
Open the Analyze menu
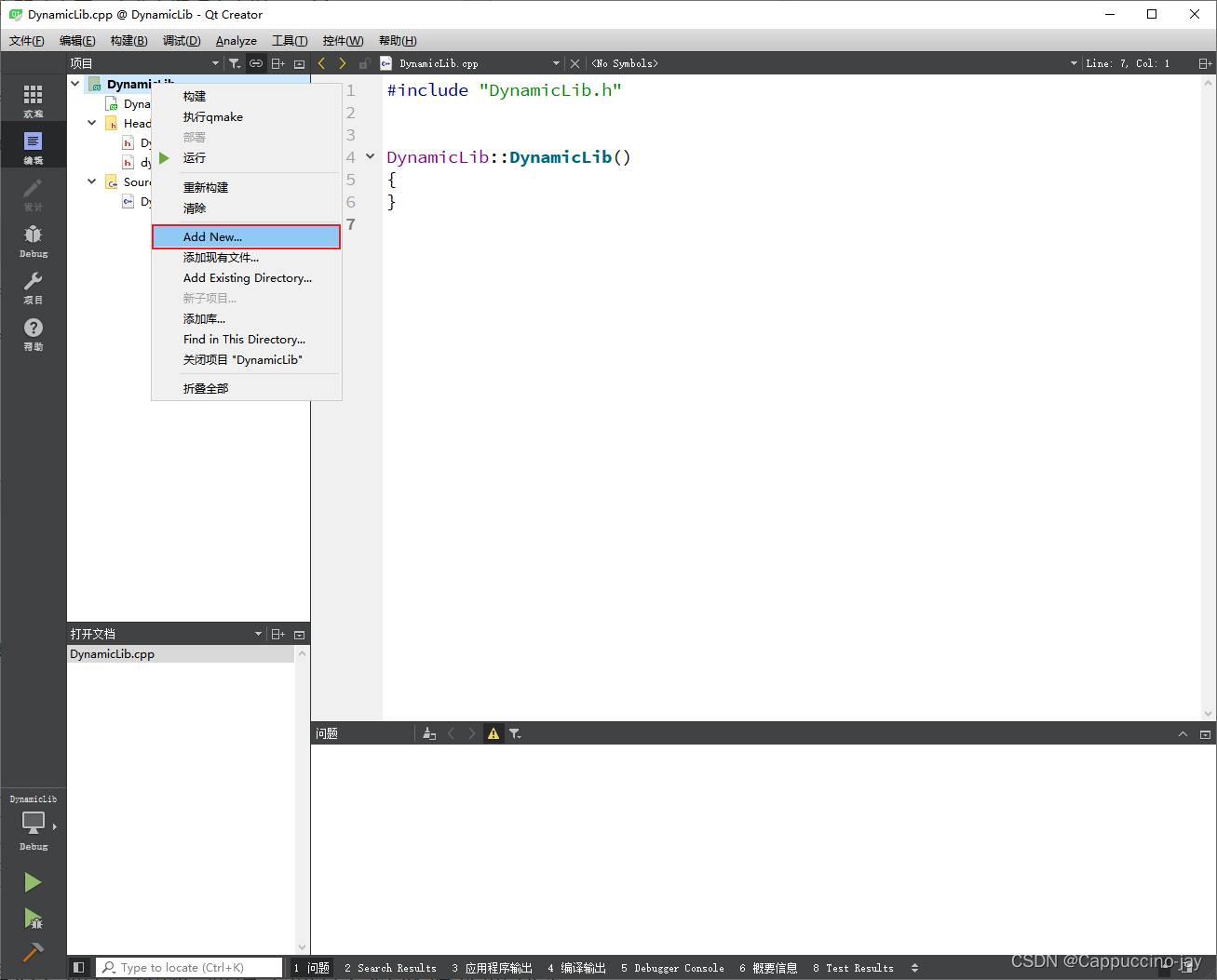coord(237,40)
